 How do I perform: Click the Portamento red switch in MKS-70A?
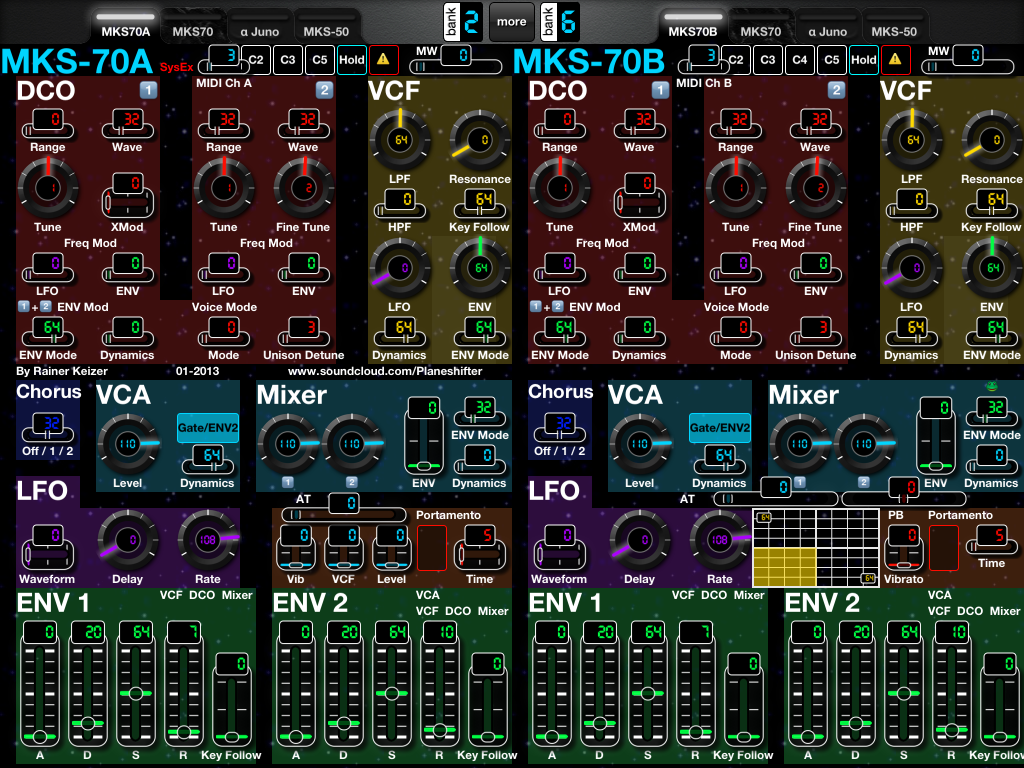pos(432,547)
